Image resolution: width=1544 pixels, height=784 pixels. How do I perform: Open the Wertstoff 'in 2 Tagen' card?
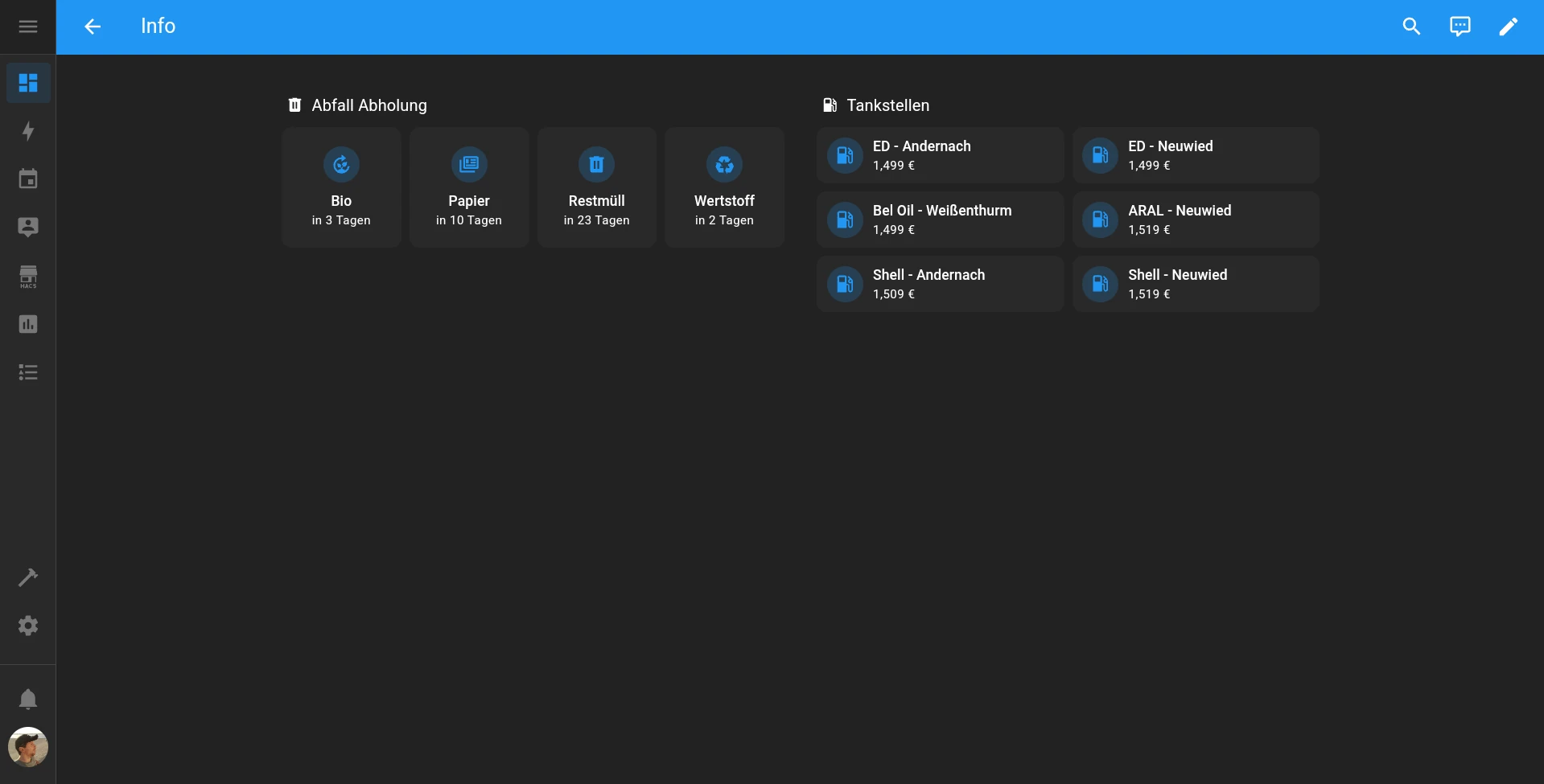click(724, 187)
